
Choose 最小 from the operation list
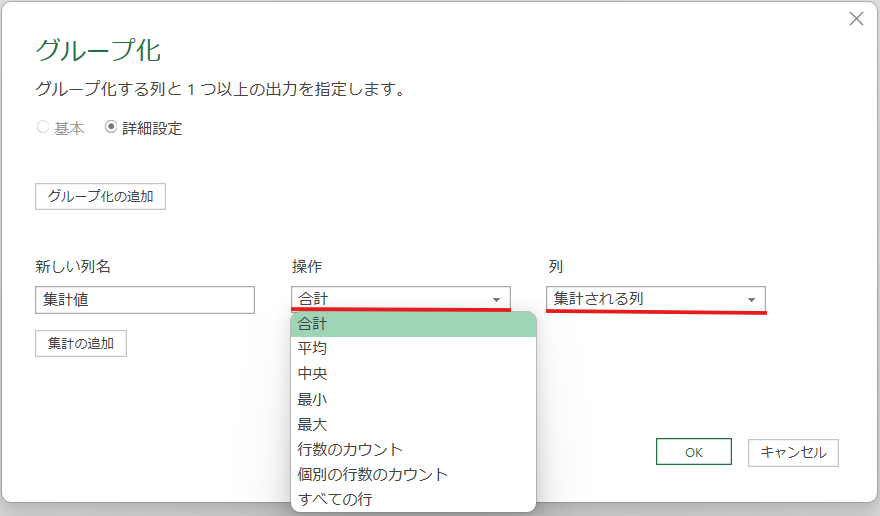click(414, 399)
